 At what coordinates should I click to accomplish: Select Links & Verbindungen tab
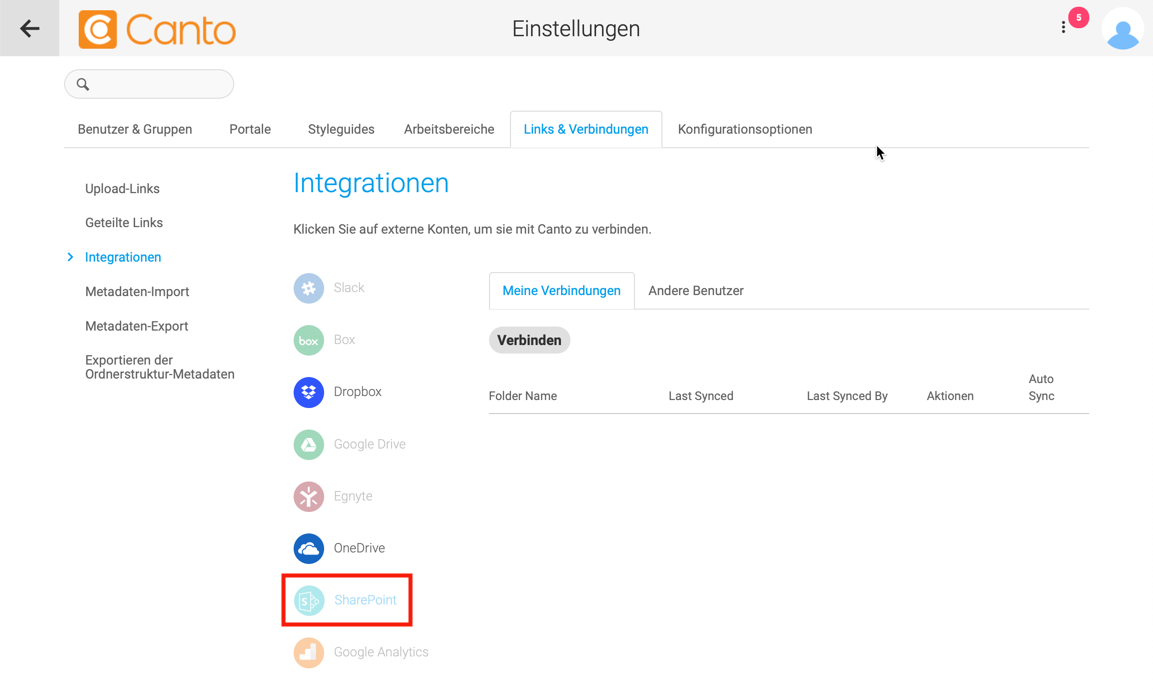(586, 129)
